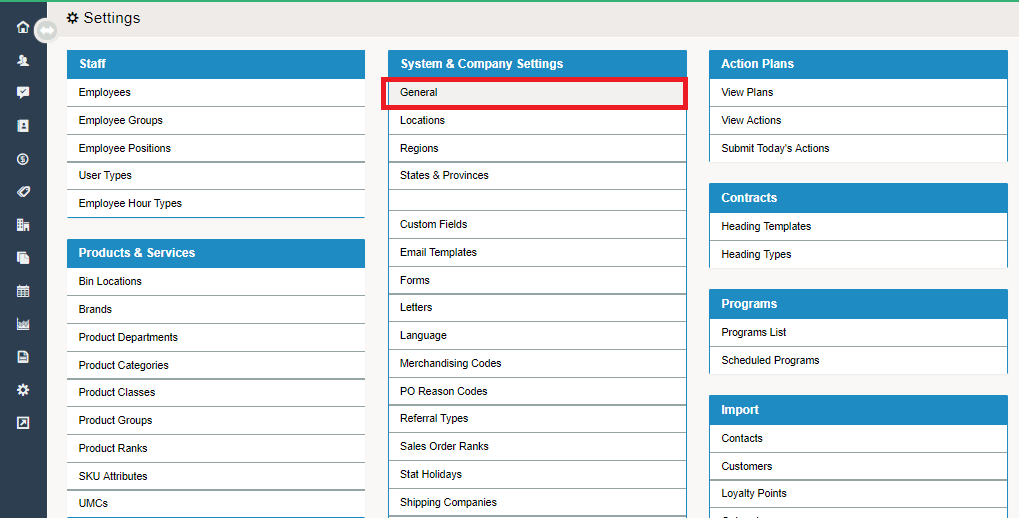
Task: Open the chart reports sidebar icon
Action: tap(23, 324)
